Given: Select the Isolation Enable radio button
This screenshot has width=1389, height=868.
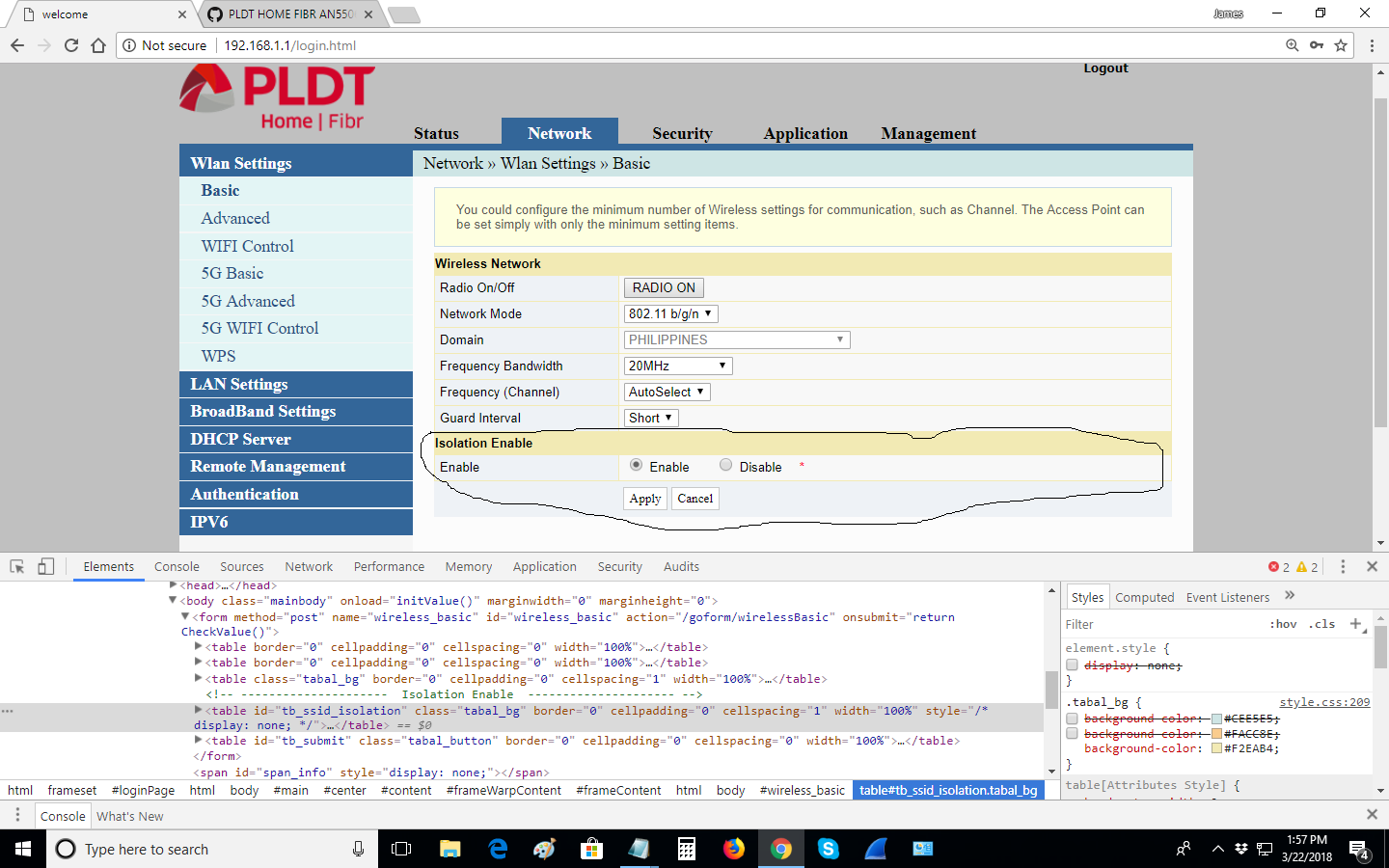Looking at the screenshot, I should pos(637,465).
